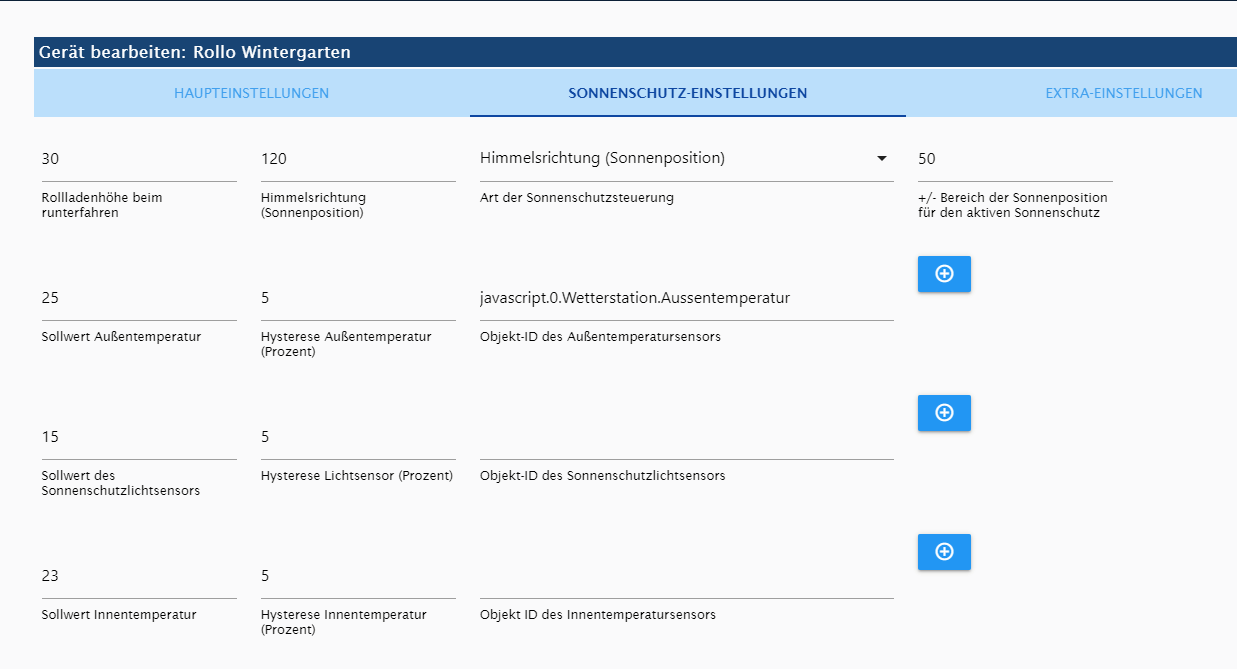Viewport: 1237px width, 669px height.
Task: Edit Sollwert des Sonnenschutzlichtsensors field
Action: point(139,437)
